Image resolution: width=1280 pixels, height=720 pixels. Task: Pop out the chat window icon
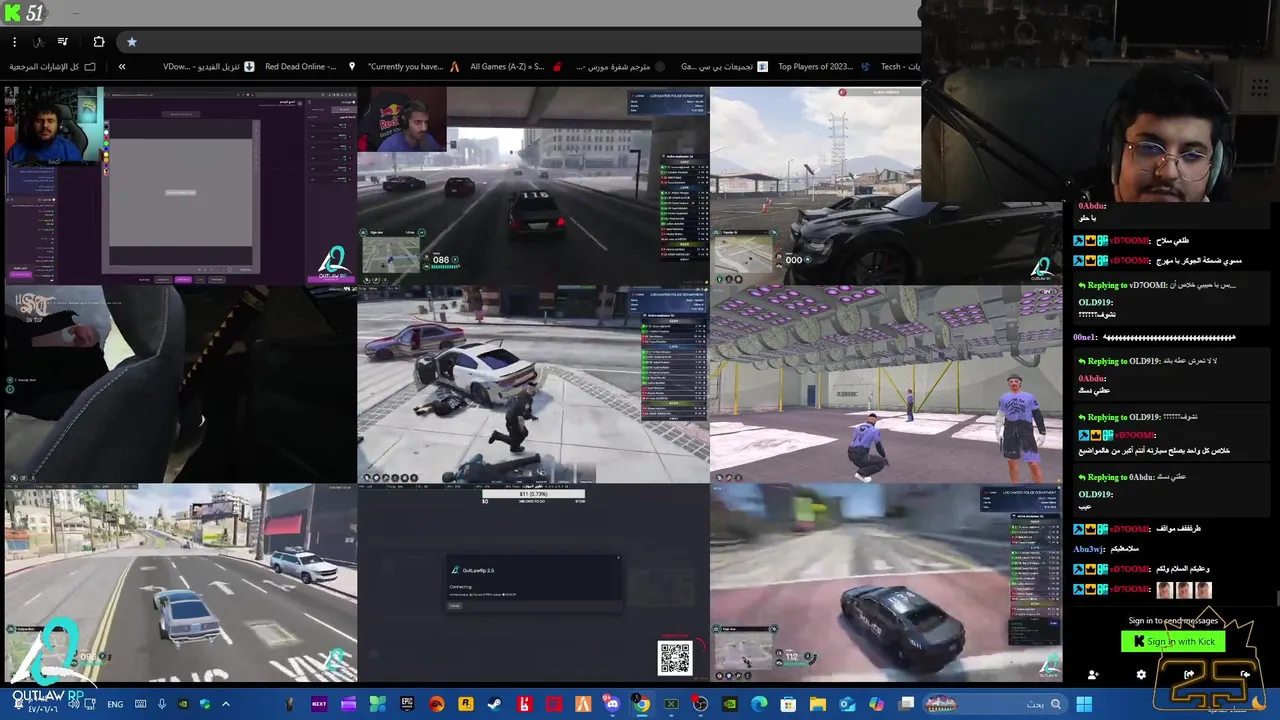click(1189, 675)
